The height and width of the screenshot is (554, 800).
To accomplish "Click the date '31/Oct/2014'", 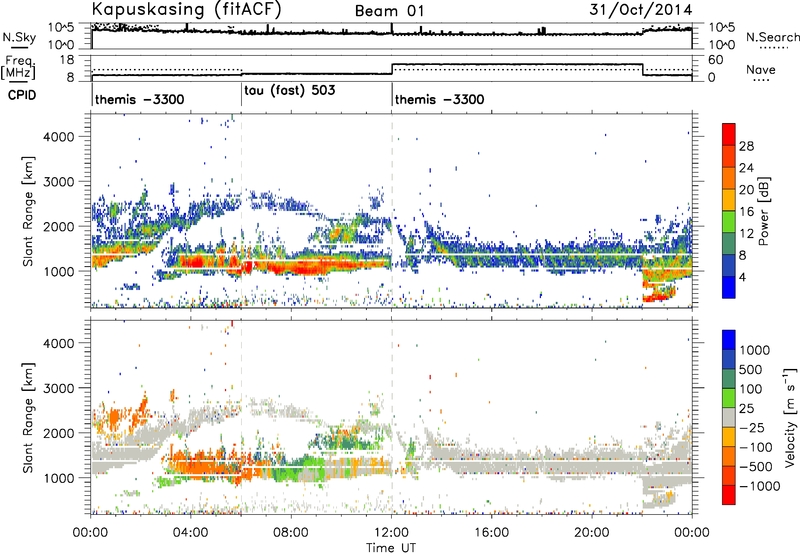I will pos(641,10).
